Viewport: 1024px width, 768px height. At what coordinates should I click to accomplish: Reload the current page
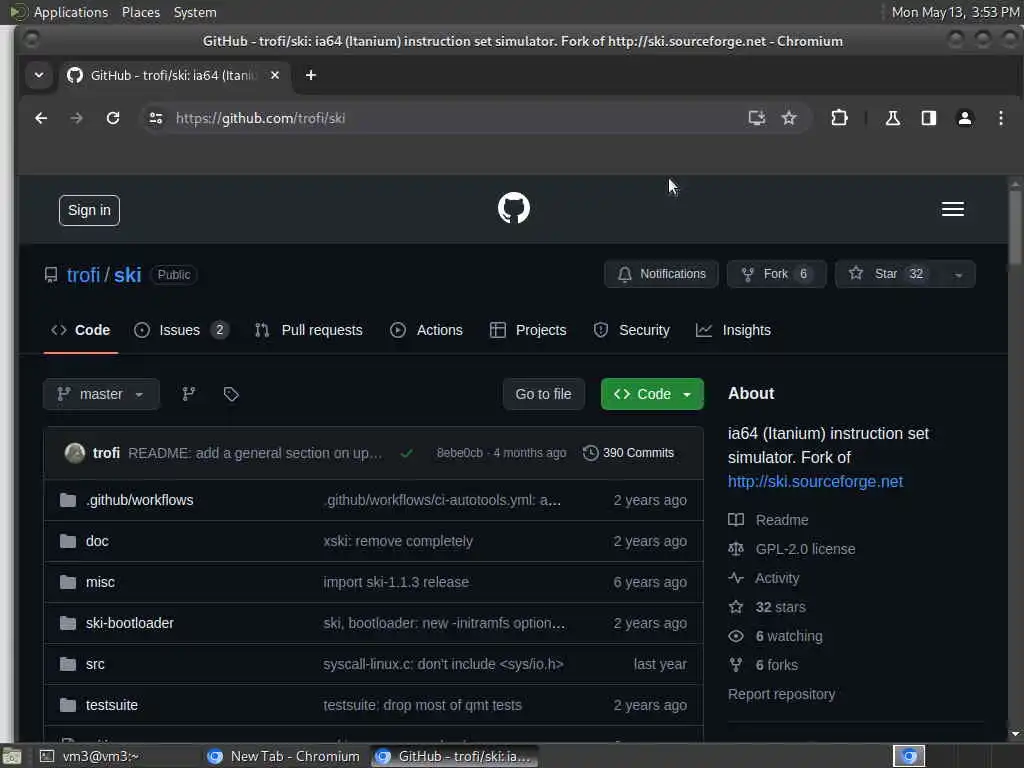[x=113, y=118]
